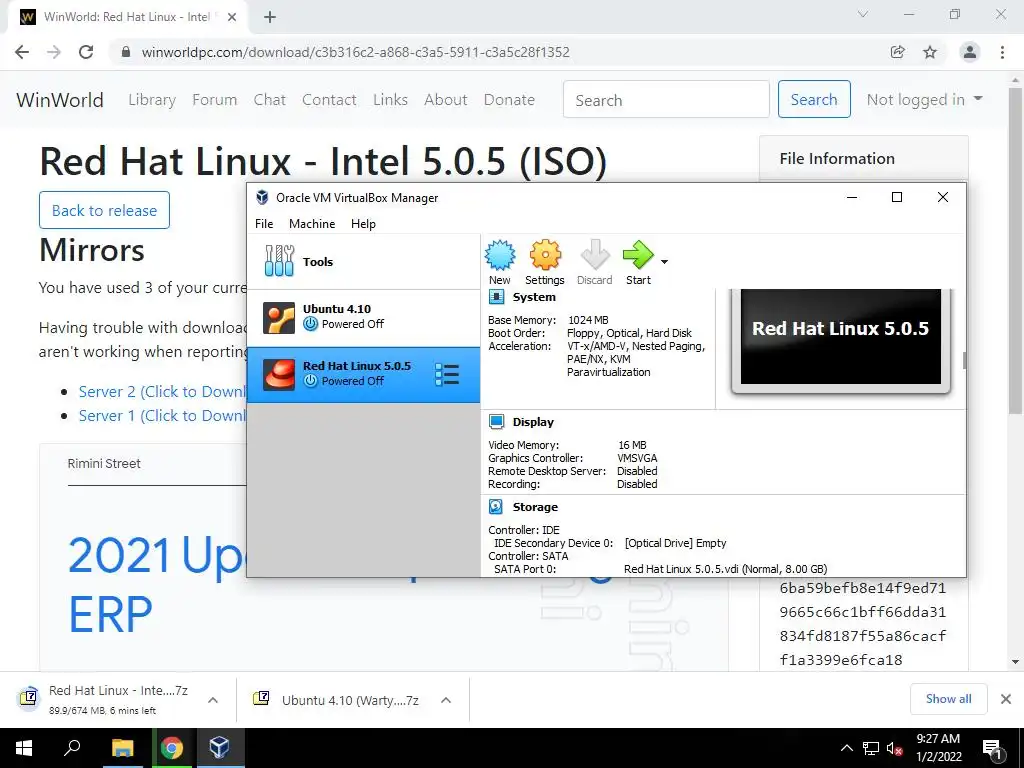This screenshot has width=1024, height=768.
Task: Click the WinWorld Search button
Action: [x=814, y=99]
